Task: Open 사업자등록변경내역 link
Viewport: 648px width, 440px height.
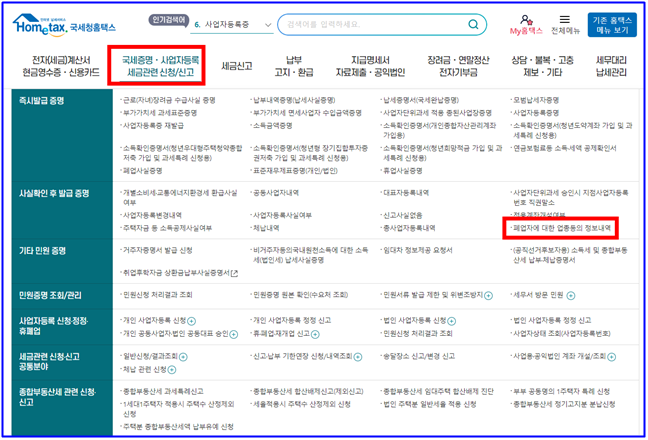Action: click(x=152, y=215)
